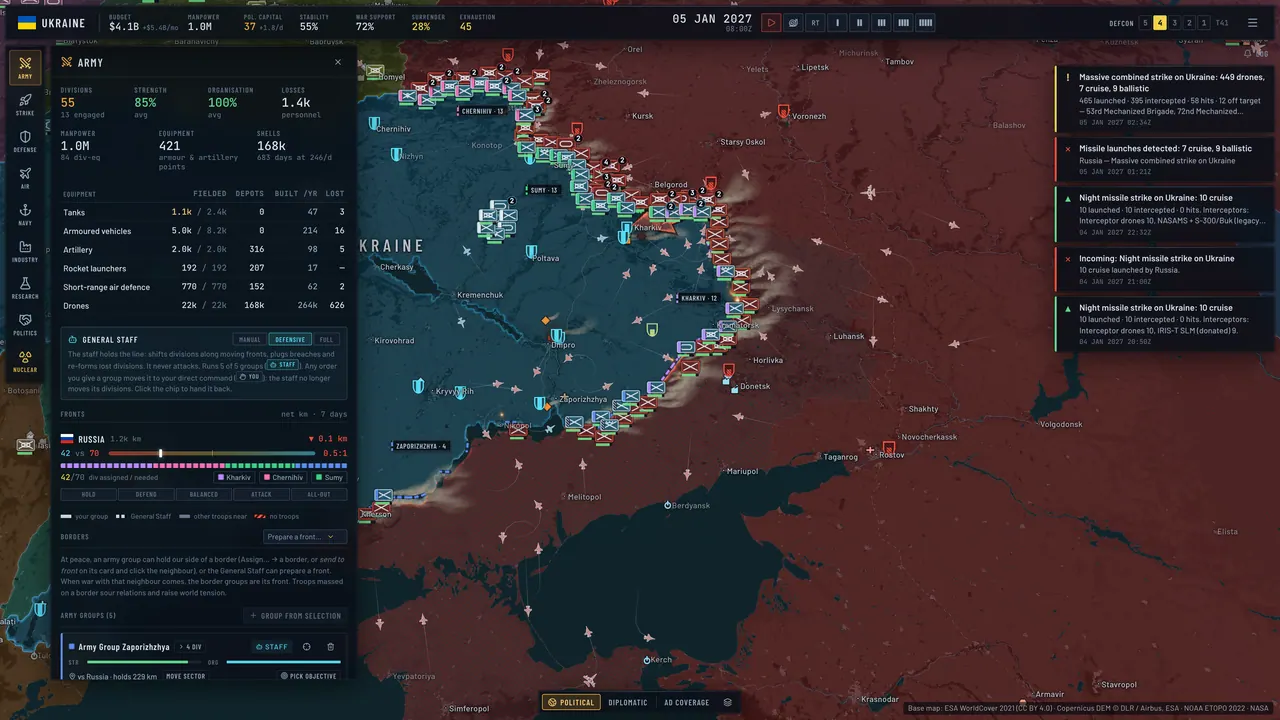Click the Kharkiv - 12 map label

coord(699,298)
